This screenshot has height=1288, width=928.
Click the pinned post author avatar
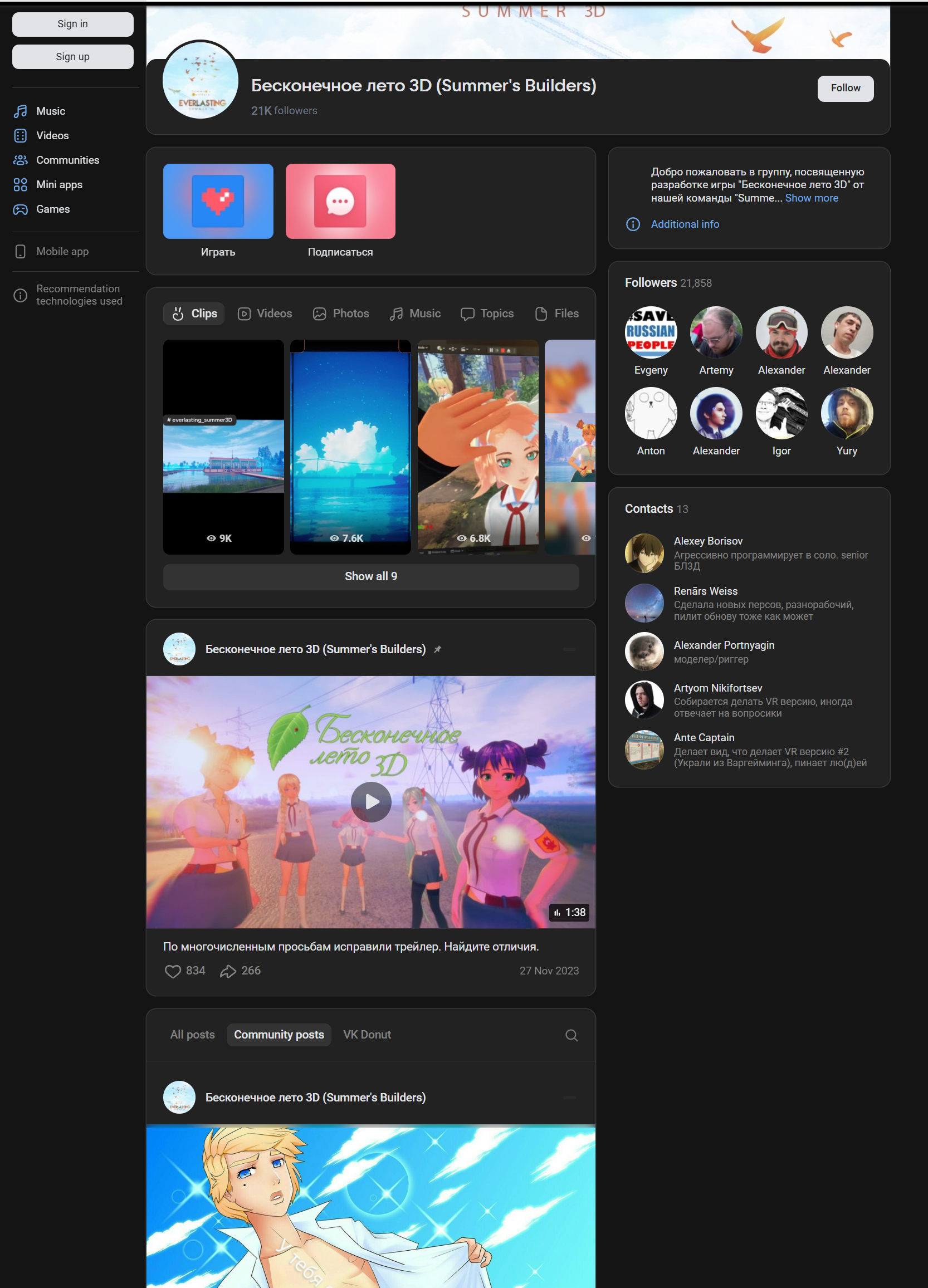click(179, 649)
